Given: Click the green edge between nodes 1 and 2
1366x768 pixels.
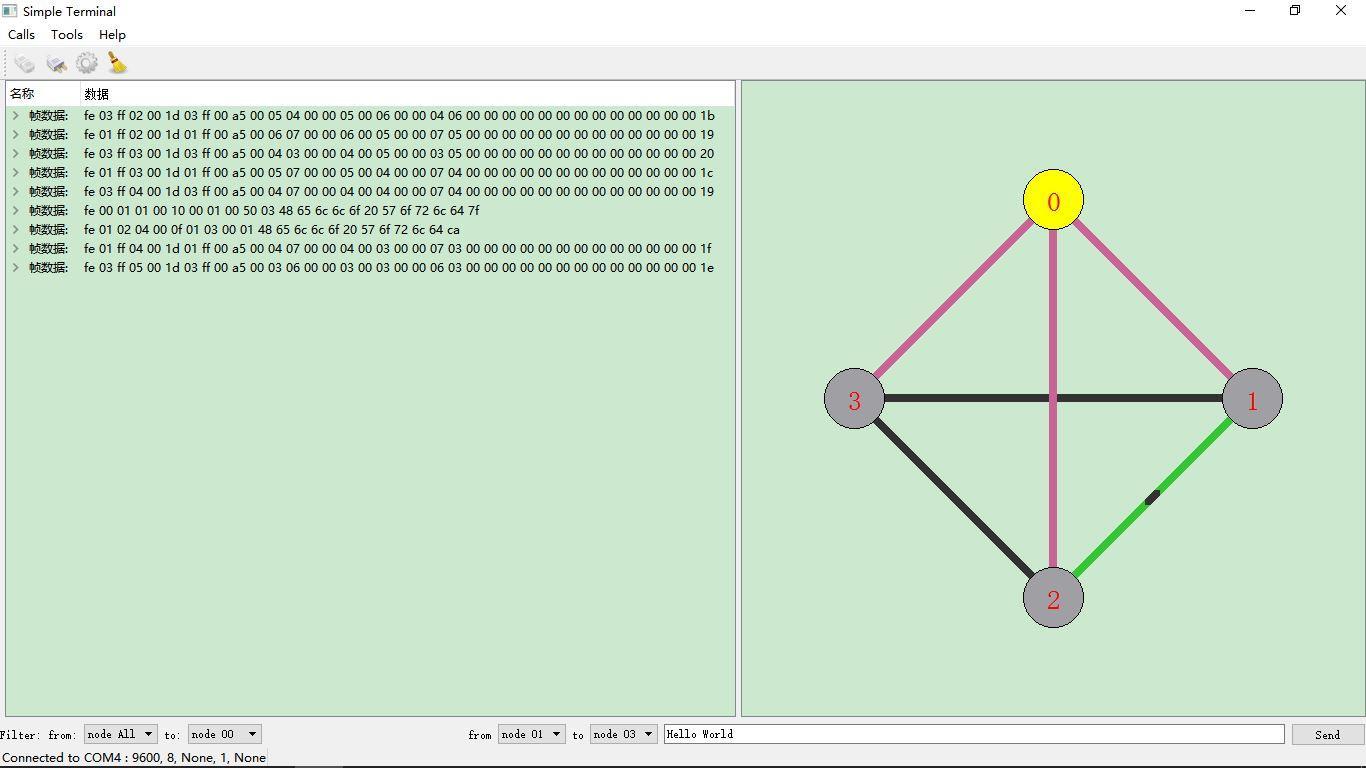Looking at the screenshot, I should (1152, 498).
